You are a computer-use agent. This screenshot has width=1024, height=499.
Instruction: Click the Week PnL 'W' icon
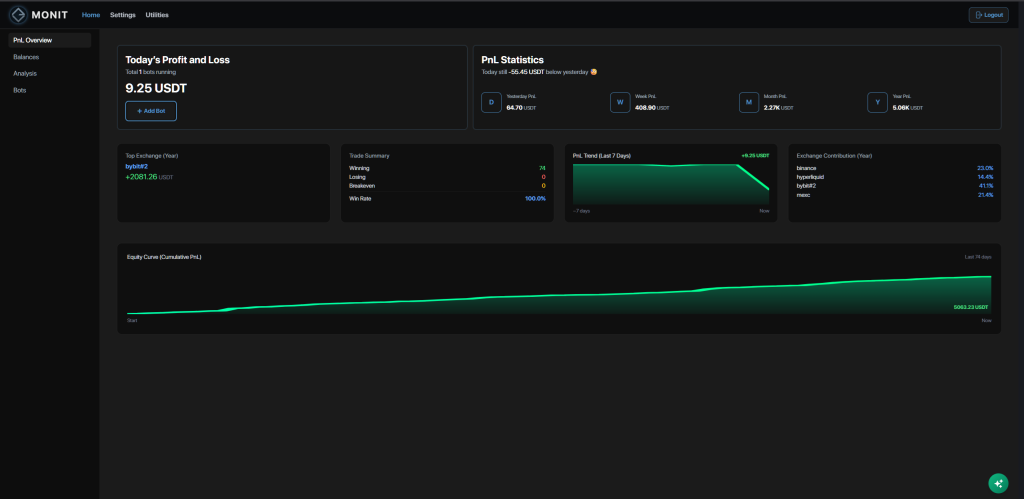tap(620, 102)
